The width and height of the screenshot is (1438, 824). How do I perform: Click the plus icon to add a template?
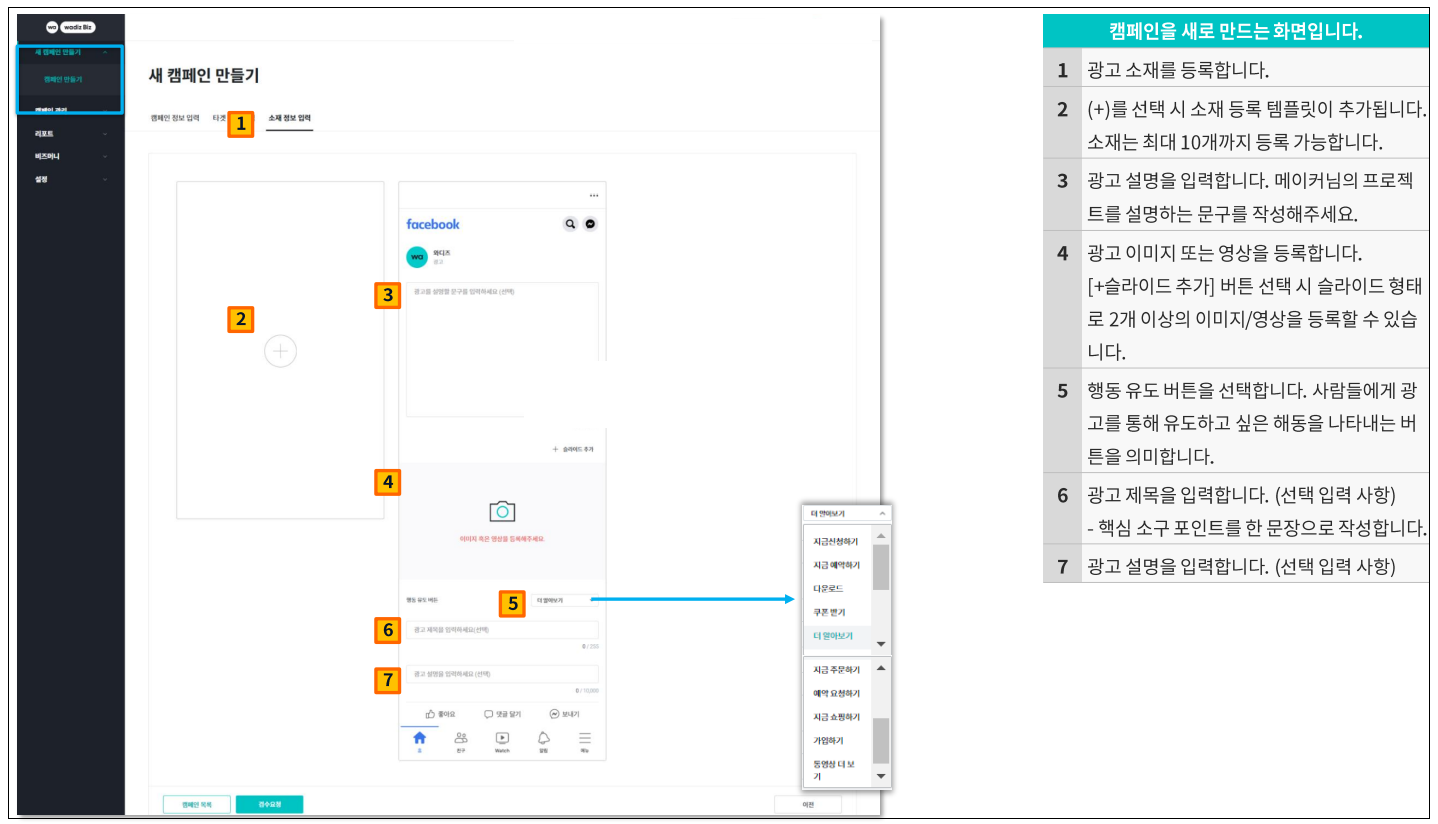280,351
